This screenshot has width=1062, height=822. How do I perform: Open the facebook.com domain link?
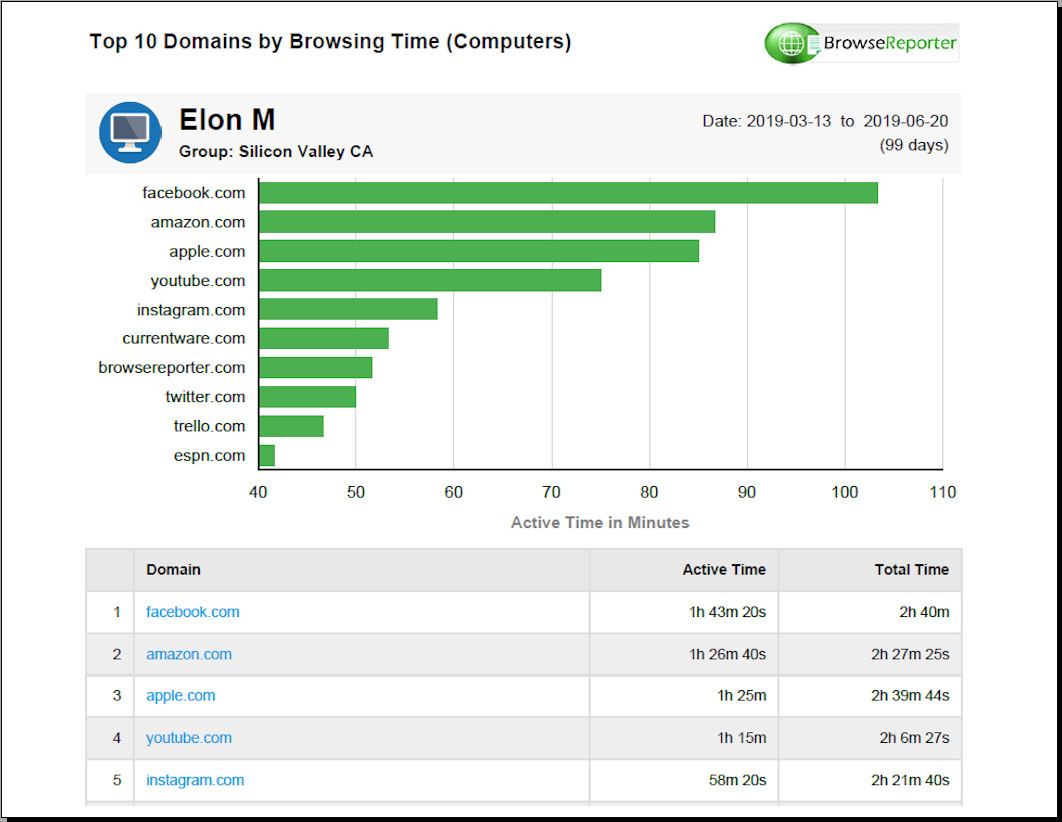click(193, 612)
